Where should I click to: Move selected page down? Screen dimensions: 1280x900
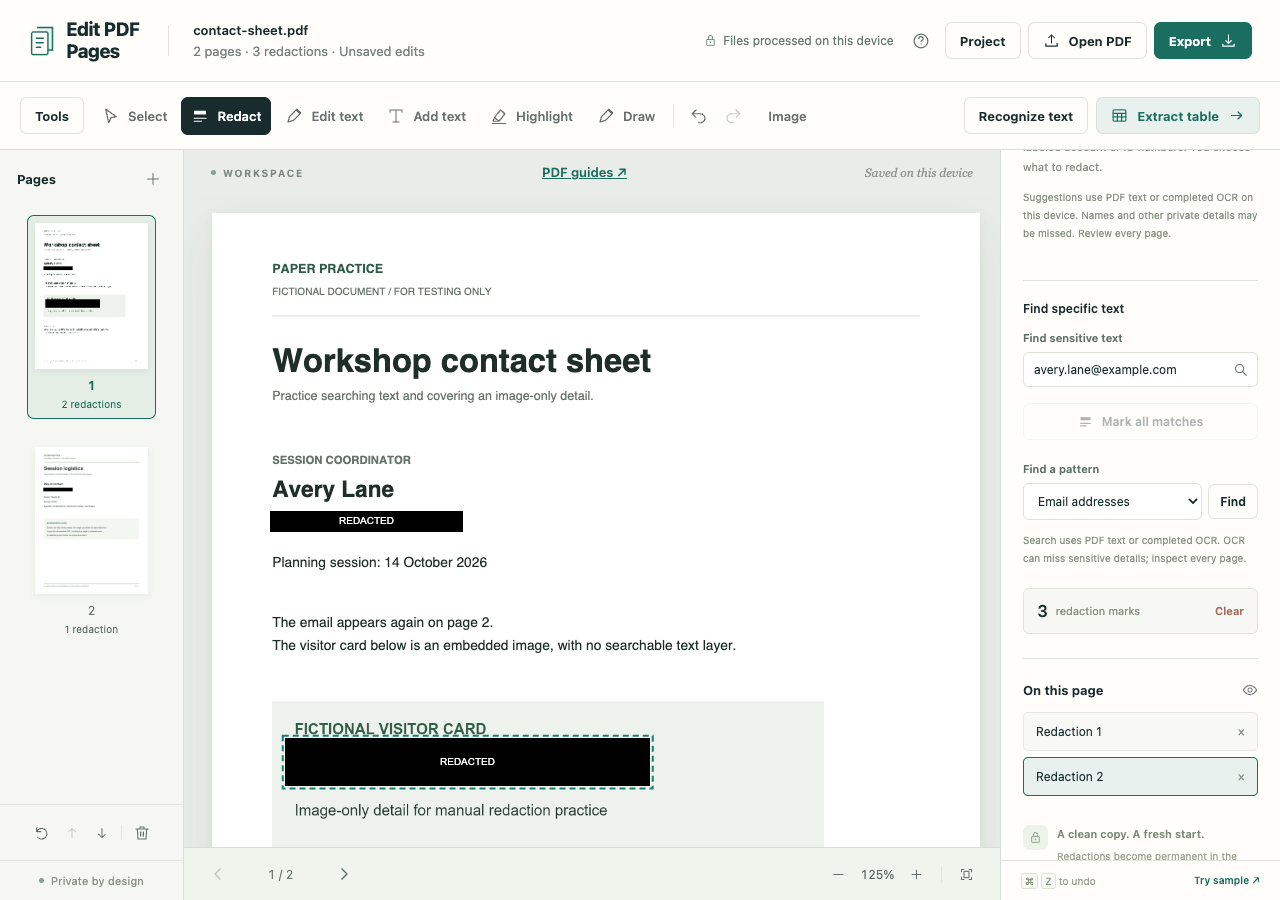[102, 833]
